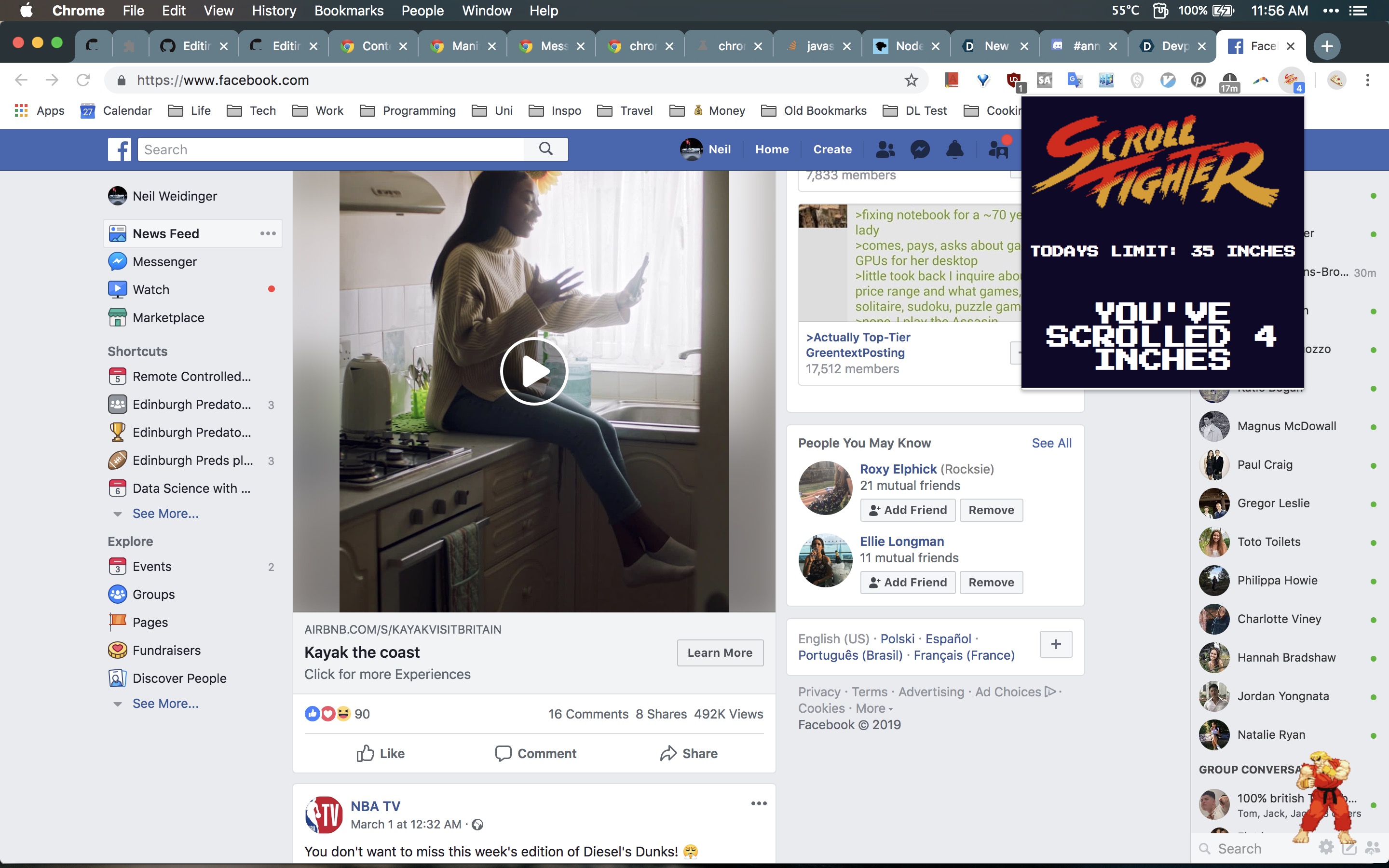Open NBA TV post options menu
Image resolution: width=1389 pixels, height=868 pixels.
click(759, 804)
